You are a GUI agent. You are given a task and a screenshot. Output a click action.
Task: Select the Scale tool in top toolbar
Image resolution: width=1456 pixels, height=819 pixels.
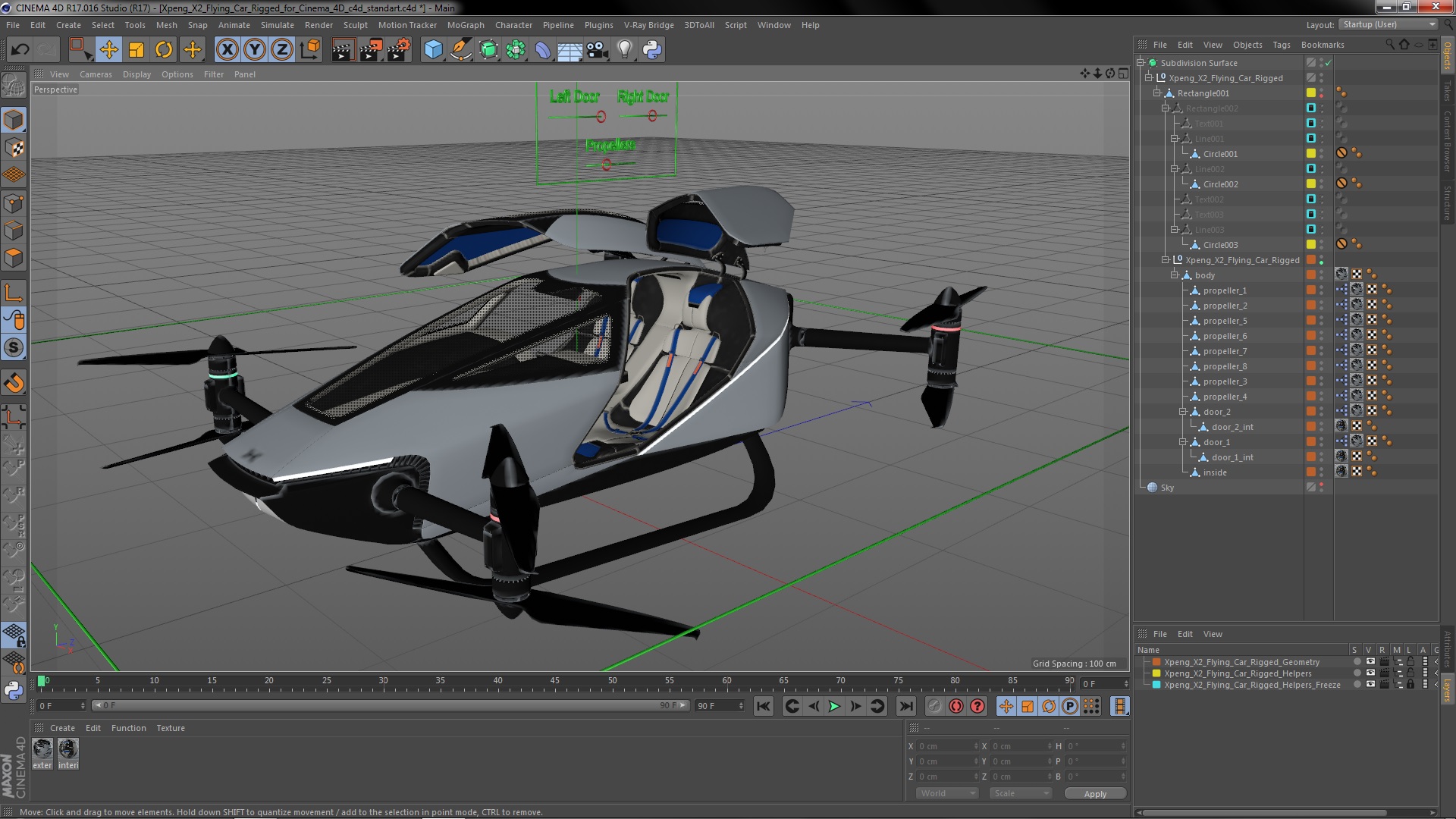click(x=136, y=50)
